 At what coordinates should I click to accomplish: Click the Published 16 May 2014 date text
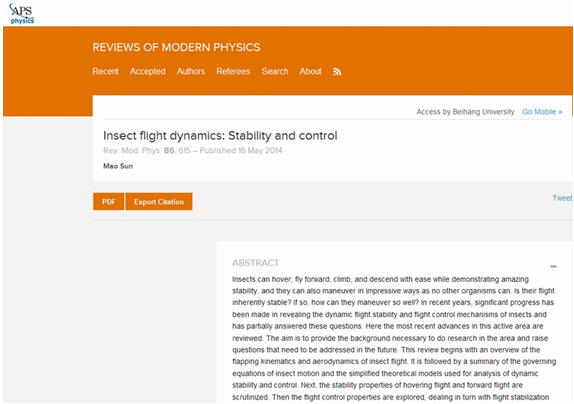(241, 151)
